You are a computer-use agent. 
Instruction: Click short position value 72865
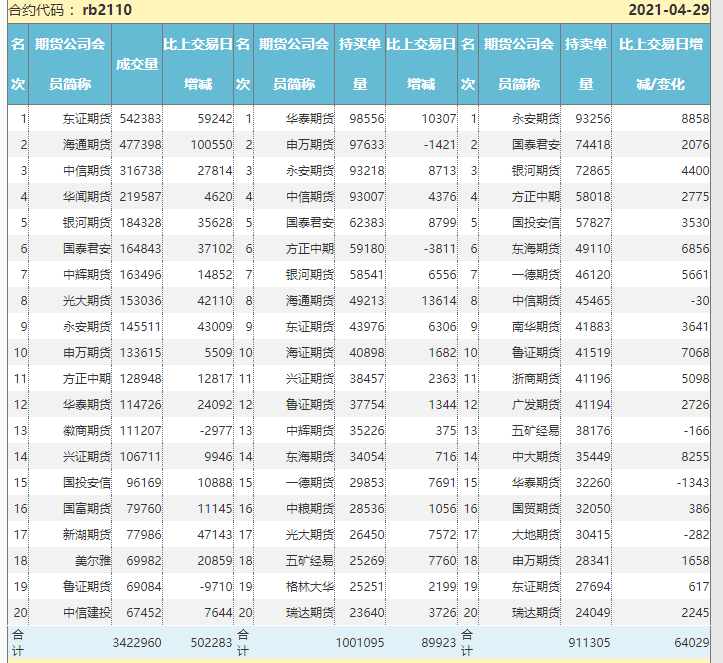(593, 171)
